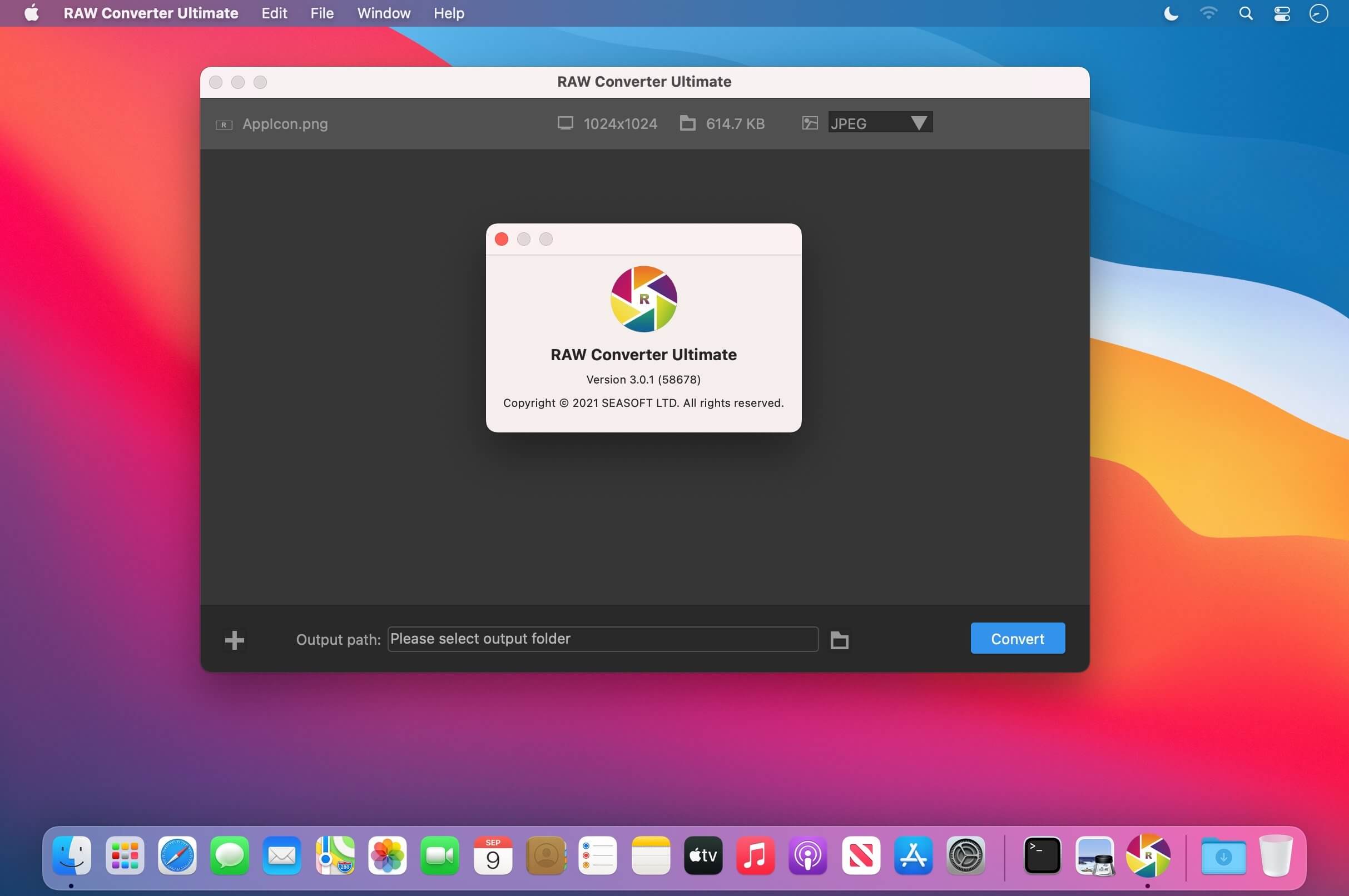1349x896 pixels.
Task: Open the File menu
Action: point(322,13)
